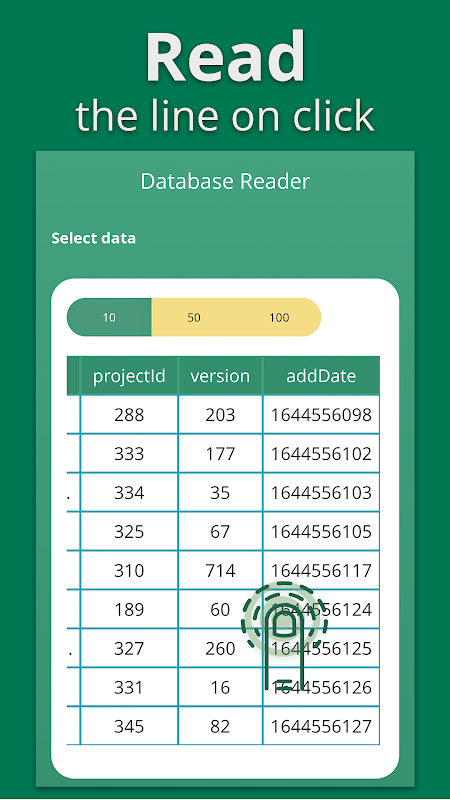Click projectId cell 327
The width and height of the screenshot is (450, 800).
tap(129, 648)
